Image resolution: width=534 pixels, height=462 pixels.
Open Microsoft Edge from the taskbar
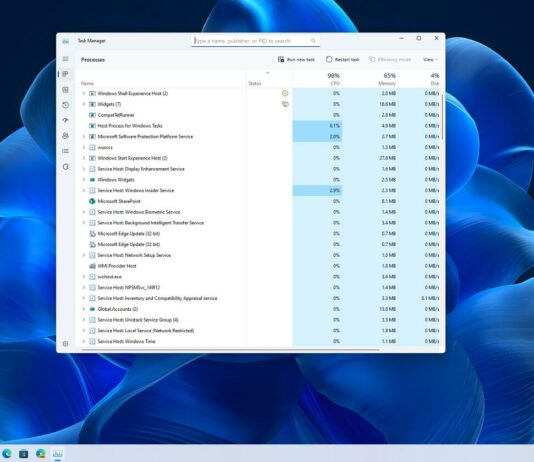7,453
